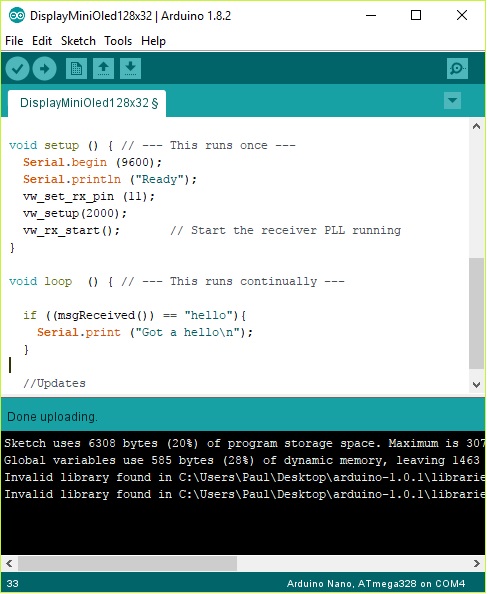The width and height of the screenshot is (488, 594).
Task: Click the '//Updates' comment line
Action: [54, 383]
